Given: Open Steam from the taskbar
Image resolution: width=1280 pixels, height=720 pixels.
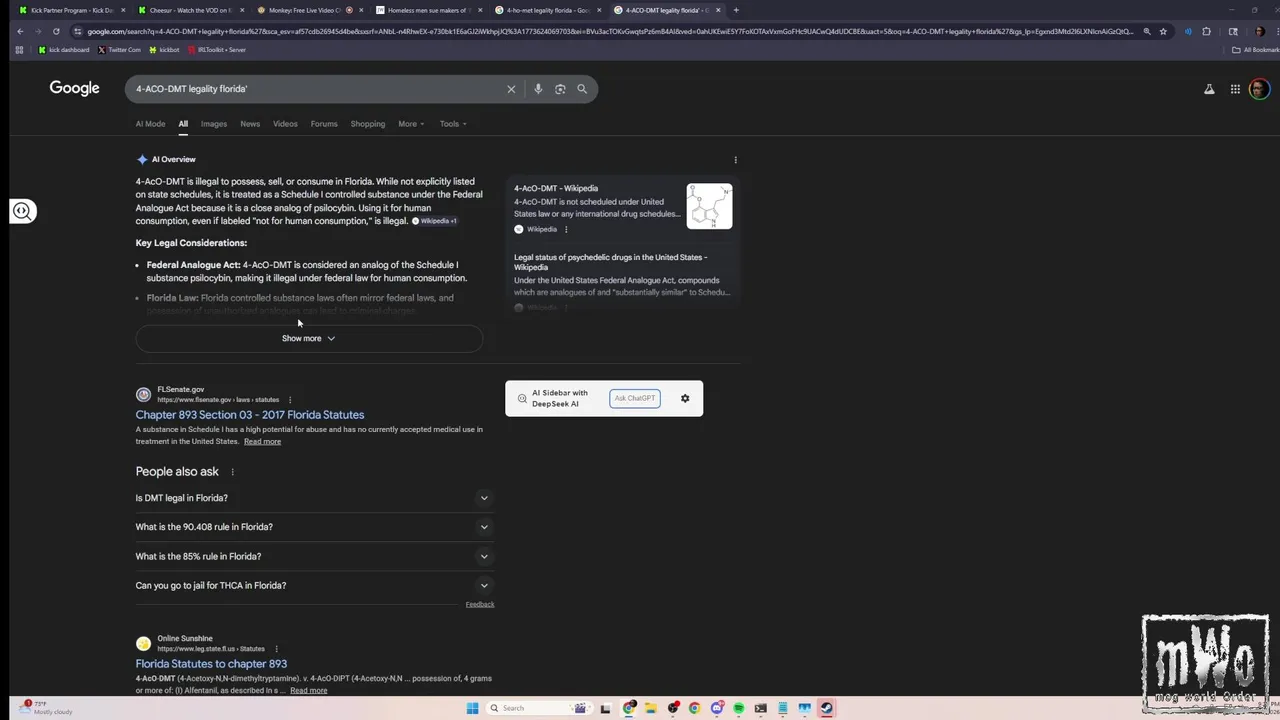Looking at the screenshot, I should point(827,708).
